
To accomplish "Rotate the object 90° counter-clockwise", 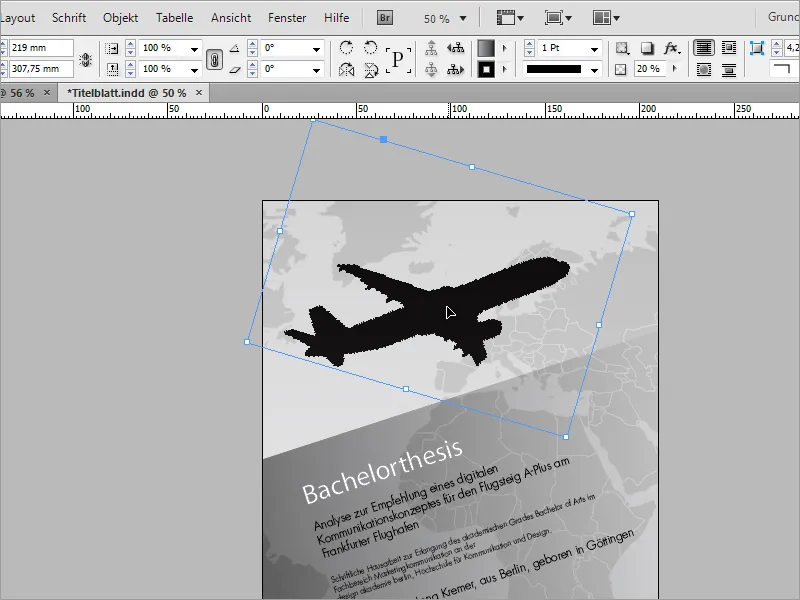I will (x=371, y=48).
